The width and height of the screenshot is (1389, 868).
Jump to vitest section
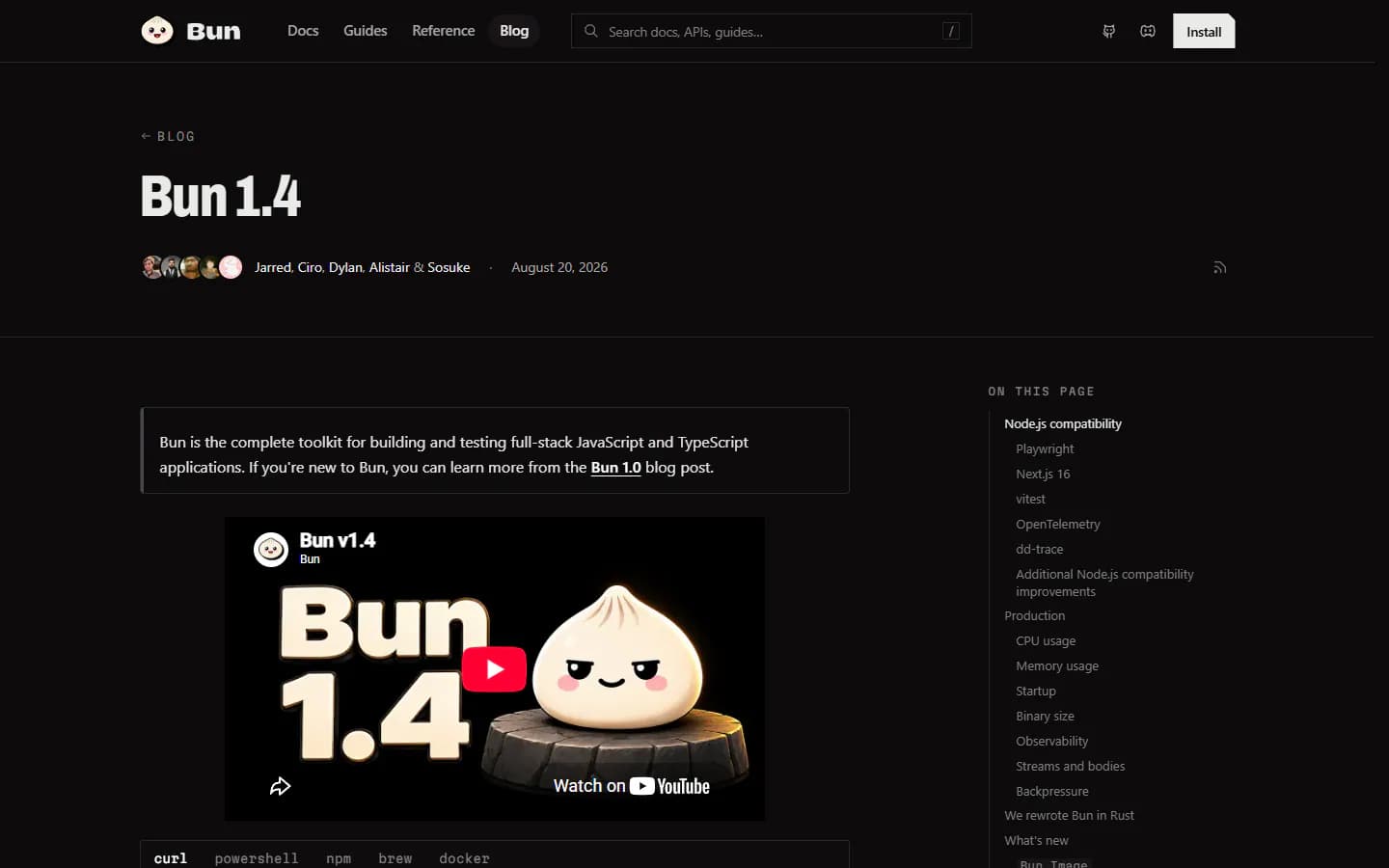[x=1030, y=499]
